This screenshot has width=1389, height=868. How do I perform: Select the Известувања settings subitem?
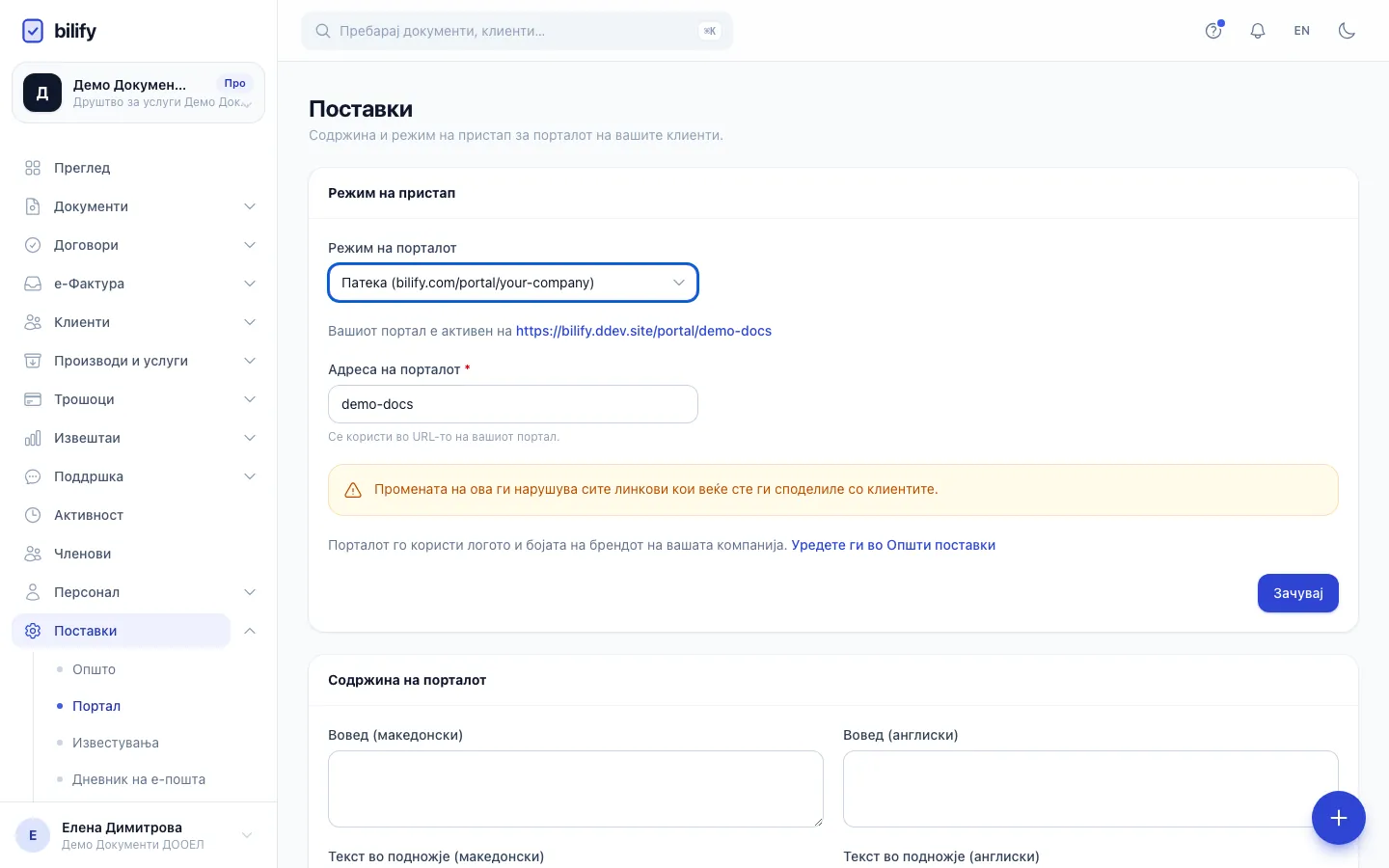(x=116, y=743)
